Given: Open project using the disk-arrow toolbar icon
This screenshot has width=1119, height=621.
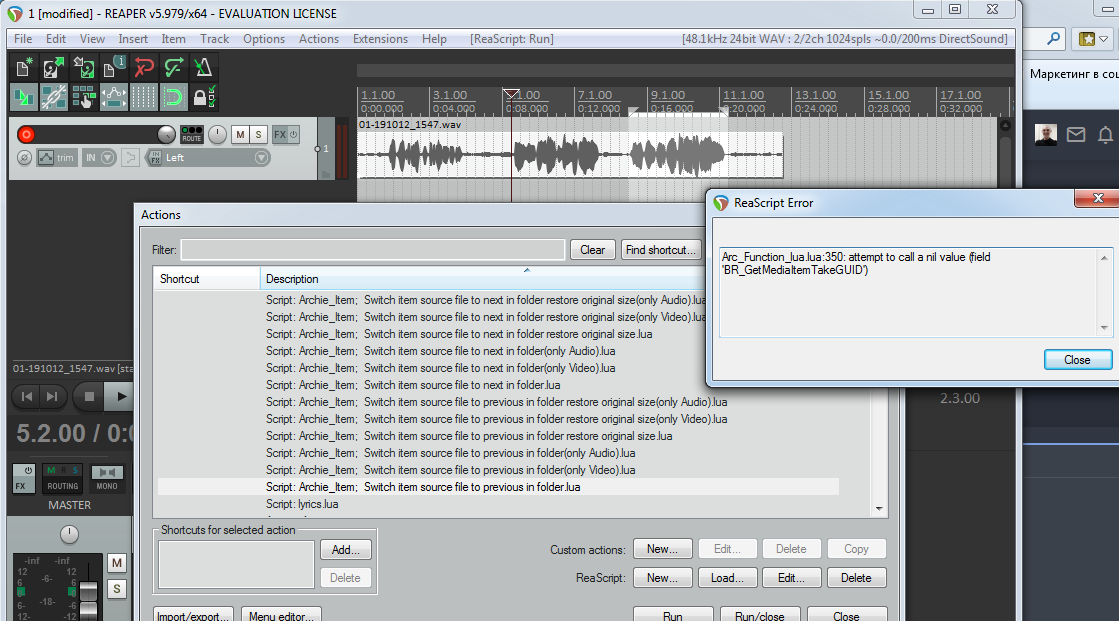Looking at the screenshot, I should click(x=54, y=68).
